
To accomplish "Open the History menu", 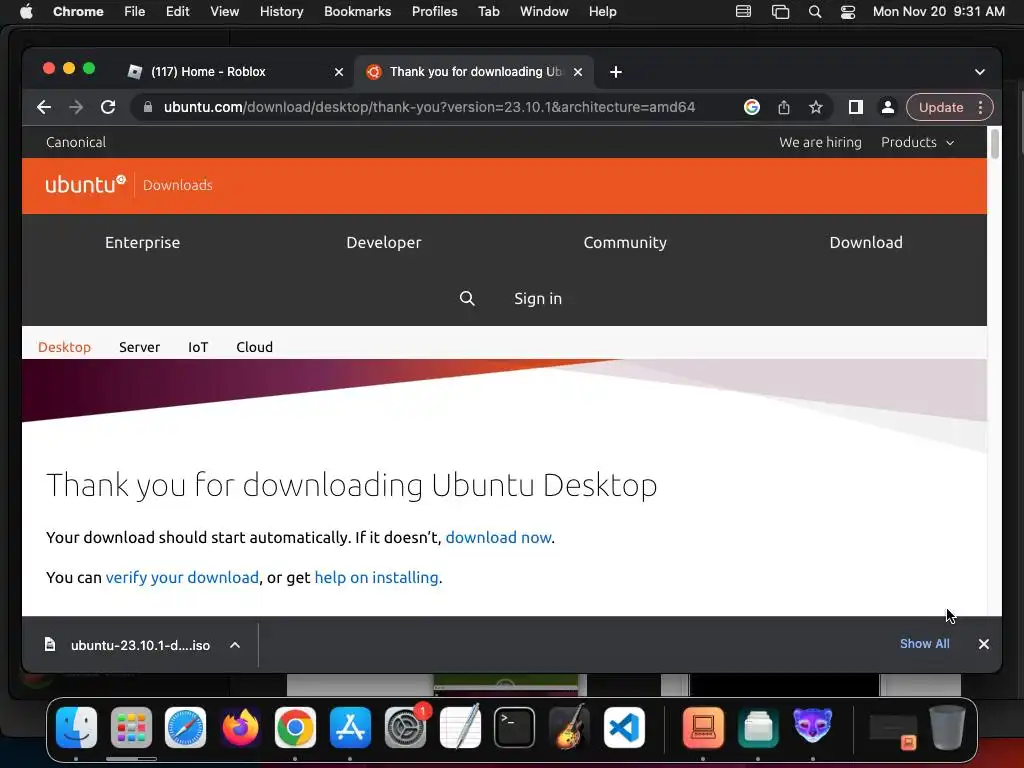I will [281, 12].
